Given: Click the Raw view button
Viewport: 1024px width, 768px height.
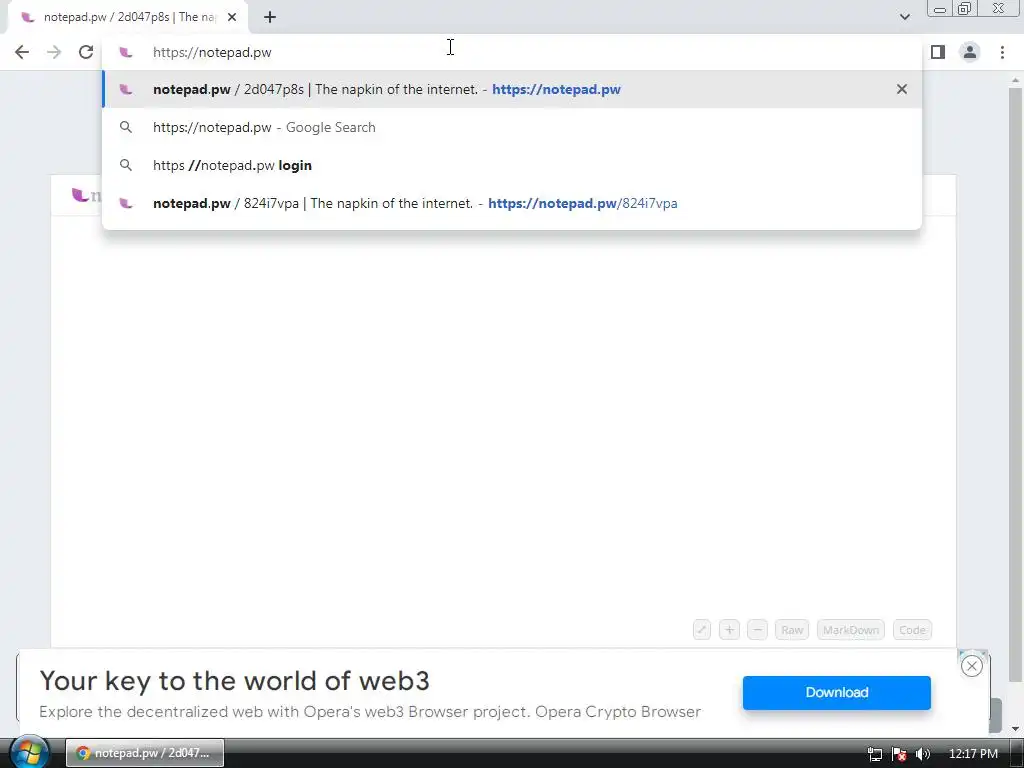Looking at the screenshot, I should (792, 630).
